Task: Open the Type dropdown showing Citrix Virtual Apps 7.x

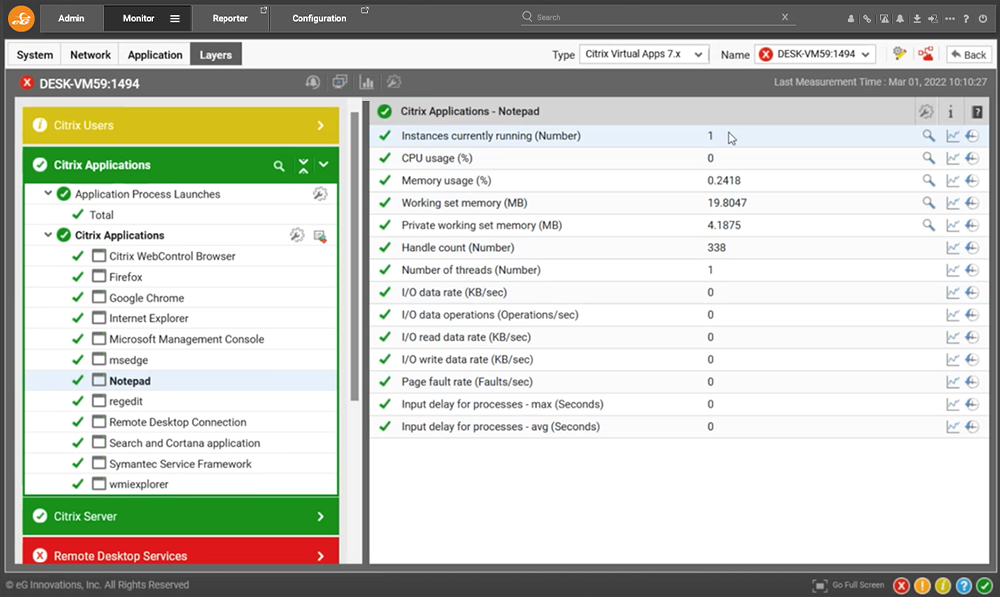Action: point(644,54)
